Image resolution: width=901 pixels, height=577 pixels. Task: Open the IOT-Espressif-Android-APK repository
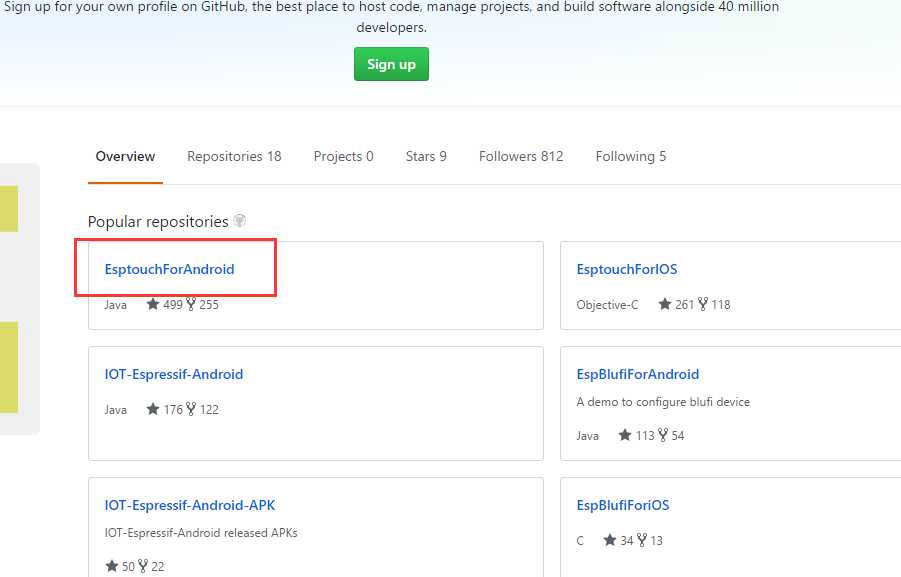point(190,505)
